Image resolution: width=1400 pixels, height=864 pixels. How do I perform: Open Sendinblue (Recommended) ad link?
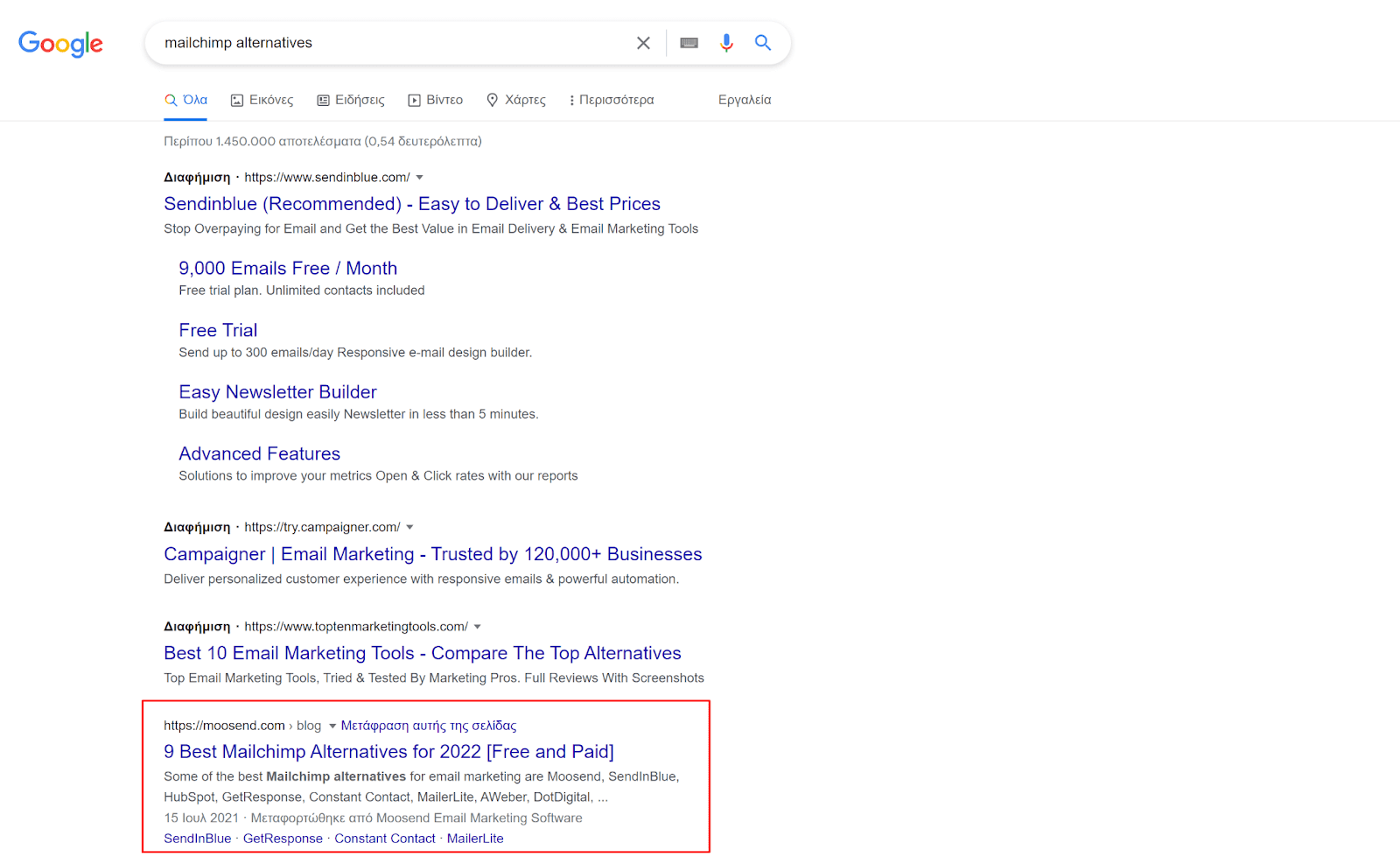(412, 204)
